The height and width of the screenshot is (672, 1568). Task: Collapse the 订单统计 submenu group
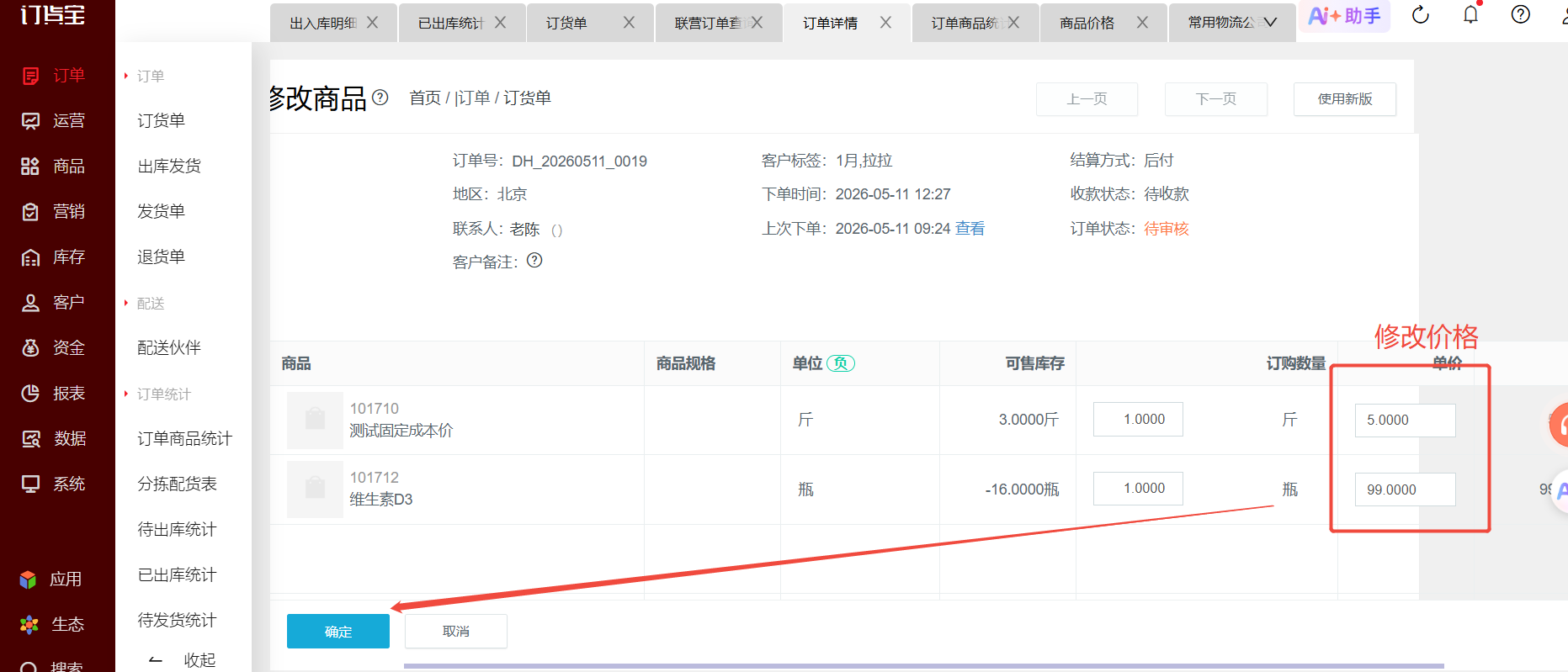coord(157,394)
